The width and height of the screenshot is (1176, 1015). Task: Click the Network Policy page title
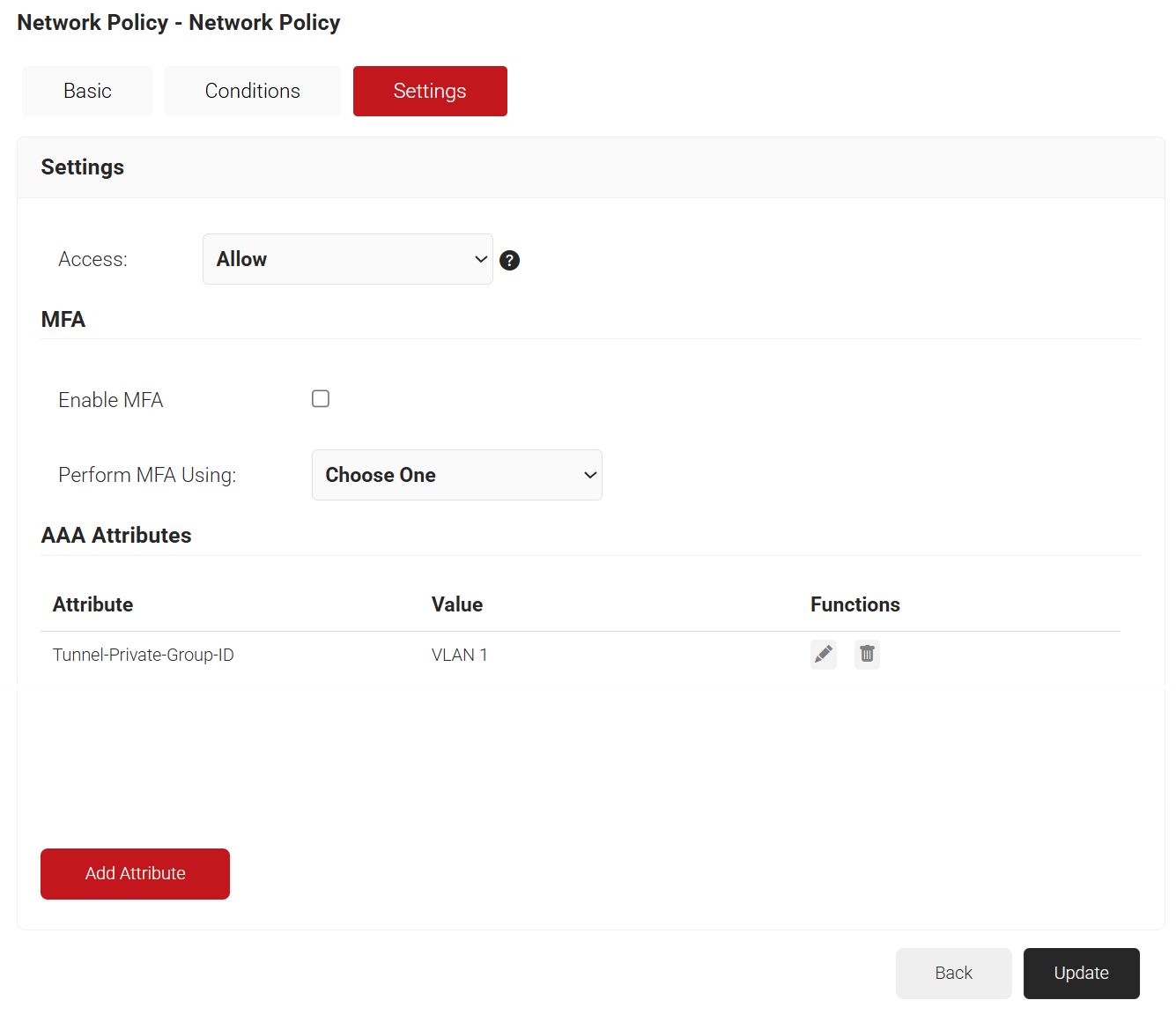(179, 23)
